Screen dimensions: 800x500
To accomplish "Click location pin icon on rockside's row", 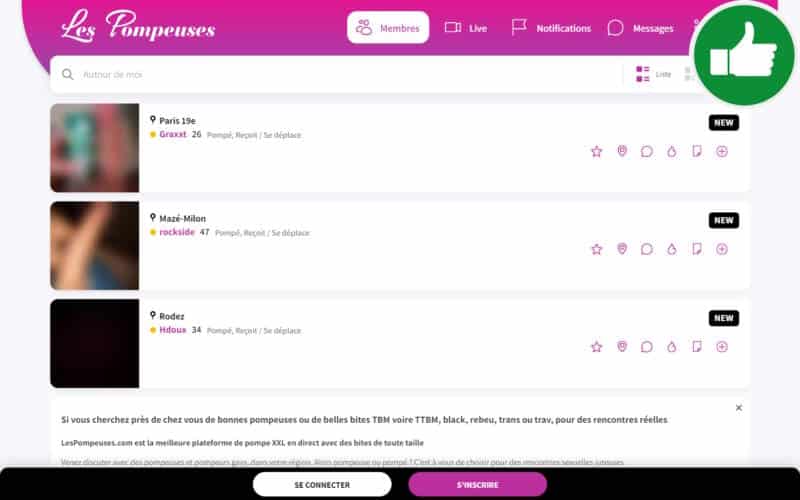I will click(x=622, y=249).
